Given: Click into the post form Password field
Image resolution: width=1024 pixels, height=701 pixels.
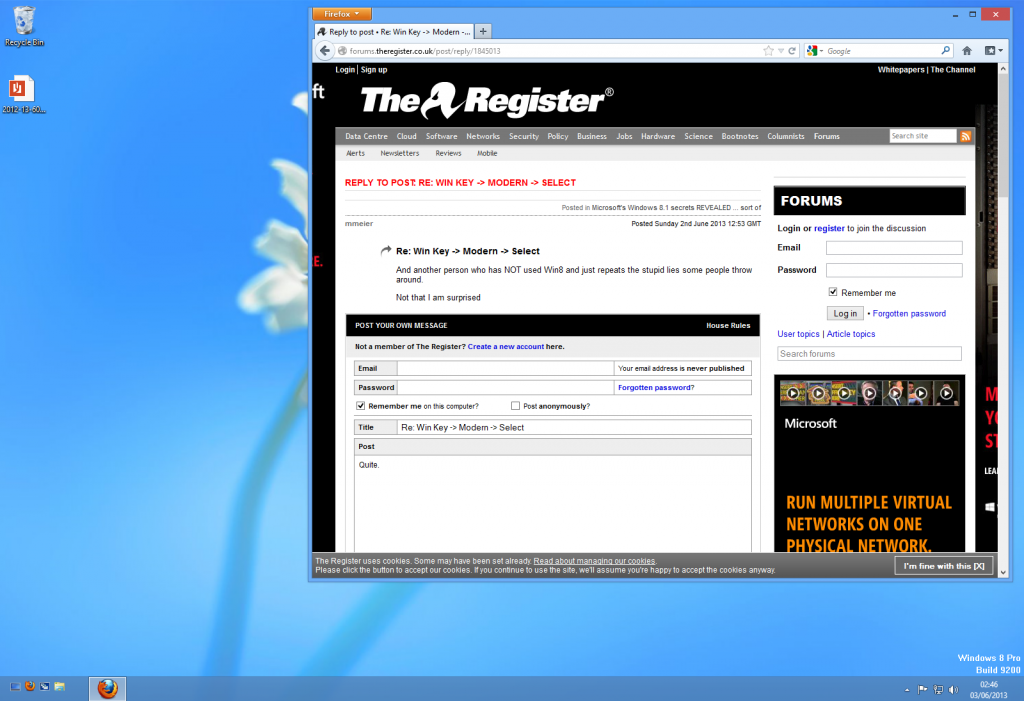Looking at the screenshot, I should click(505, 387).
